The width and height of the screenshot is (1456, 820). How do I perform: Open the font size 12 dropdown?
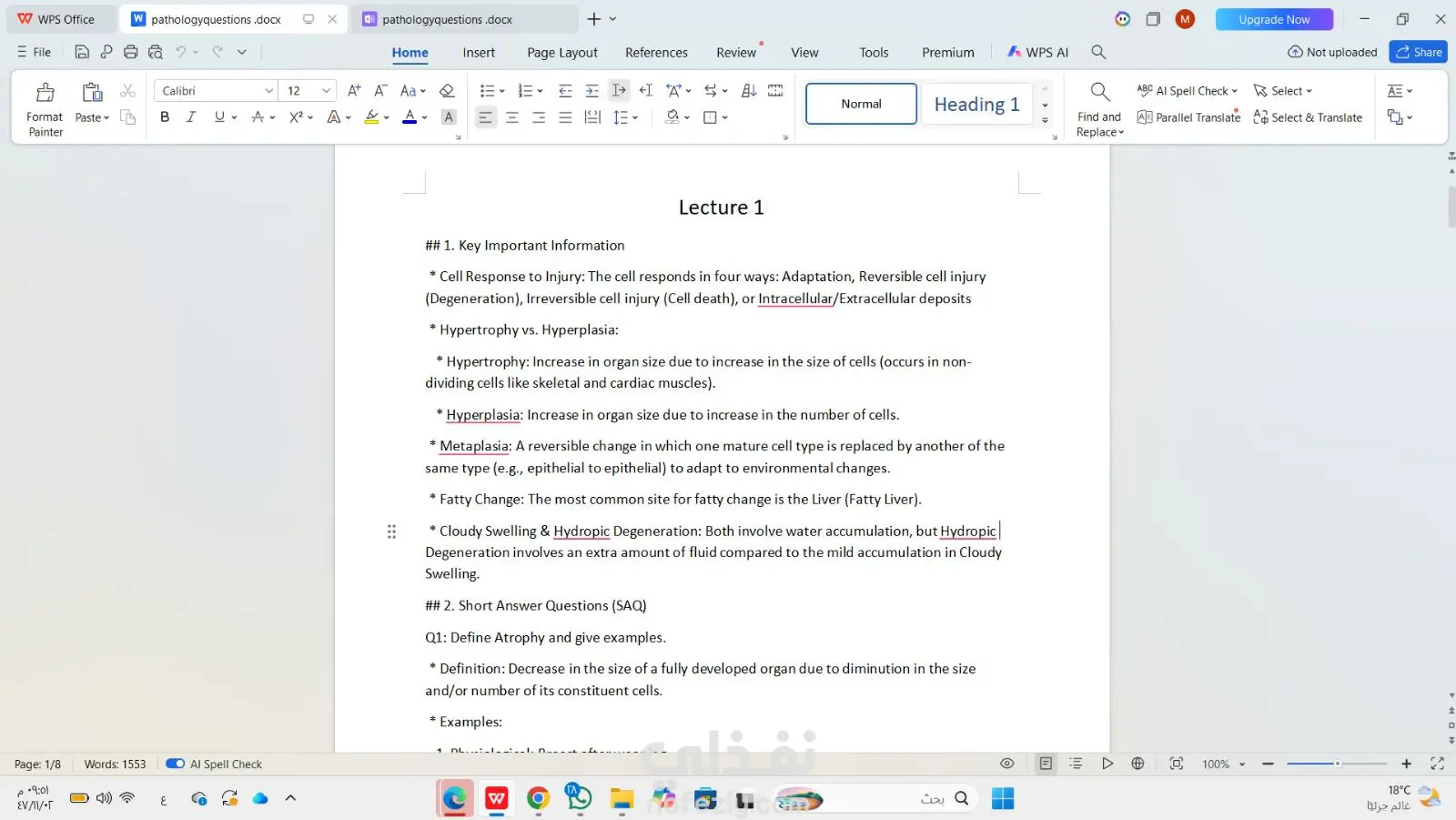(326, 91)
